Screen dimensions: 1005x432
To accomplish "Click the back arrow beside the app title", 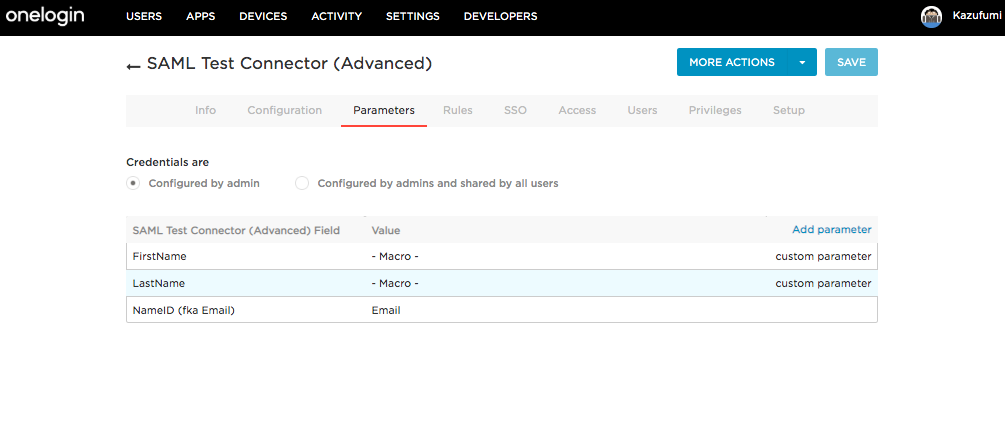I will coord(133,66).
